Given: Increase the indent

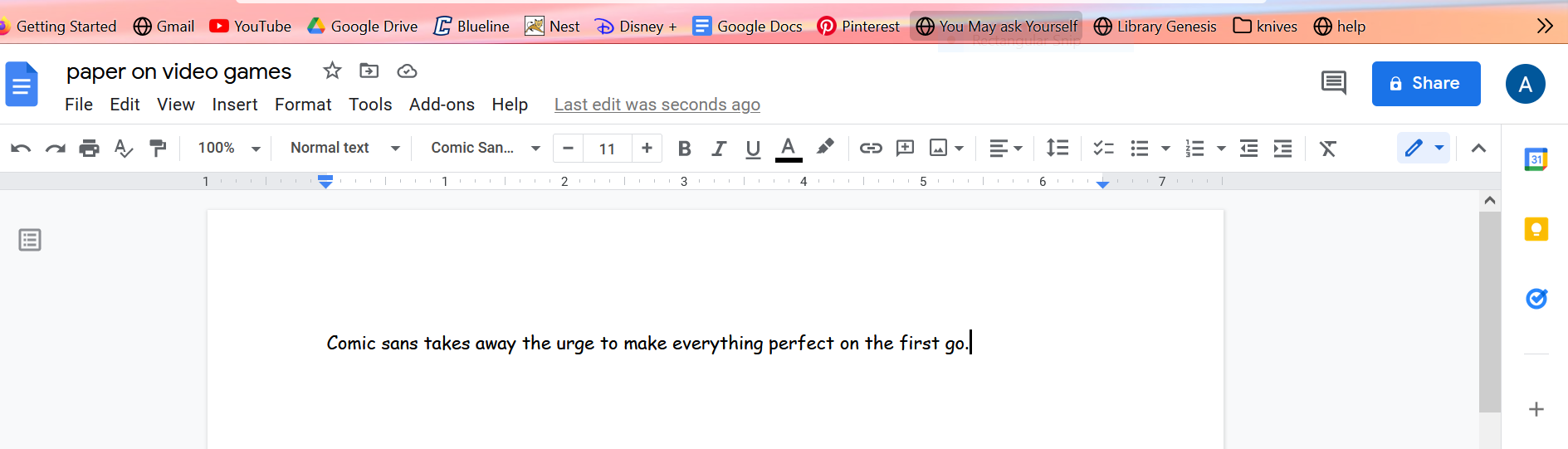Looking at the screenshot, I should click(1282, 149).
